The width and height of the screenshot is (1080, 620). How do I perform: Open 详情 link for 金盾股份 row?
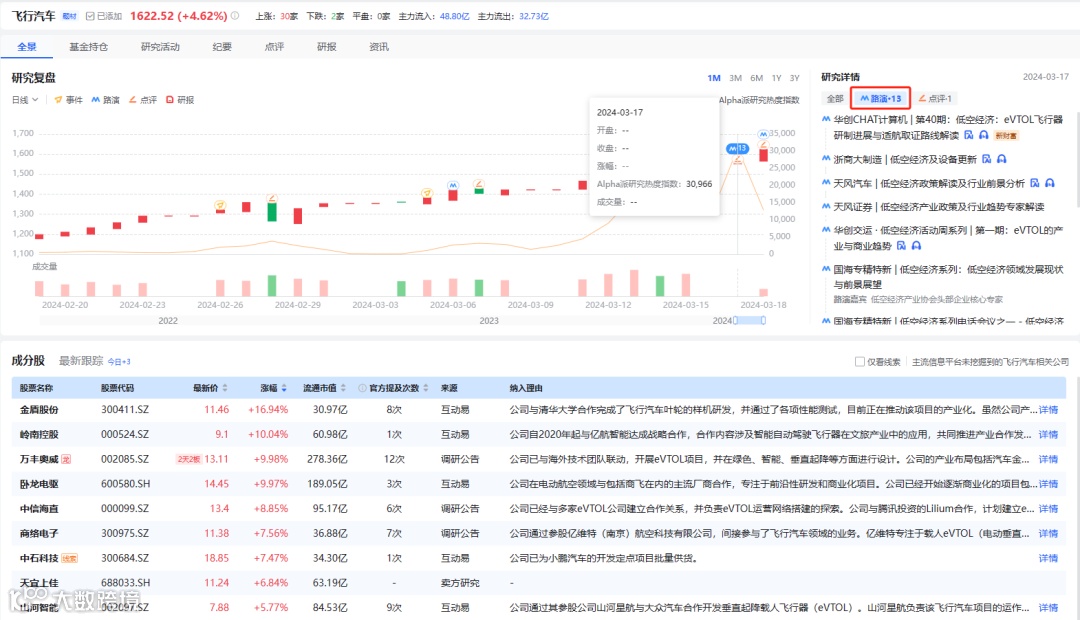tap(1048, 409)
